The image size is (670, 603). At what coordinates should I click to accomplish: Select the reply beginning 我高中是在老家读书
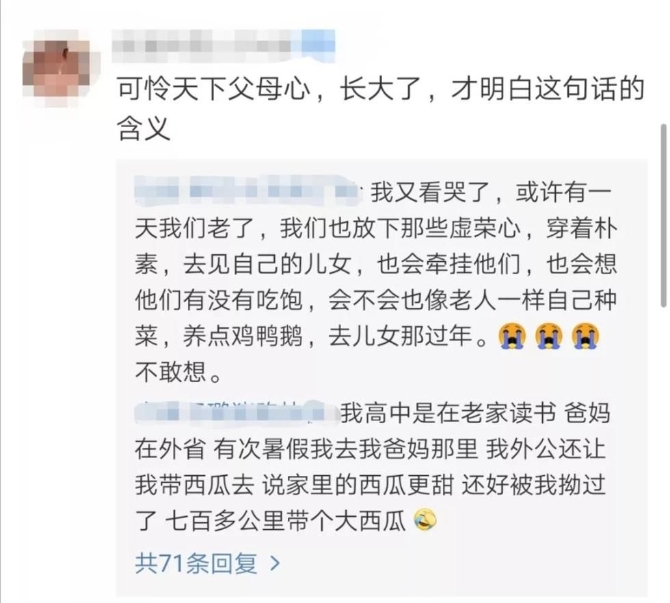[372, 467]
